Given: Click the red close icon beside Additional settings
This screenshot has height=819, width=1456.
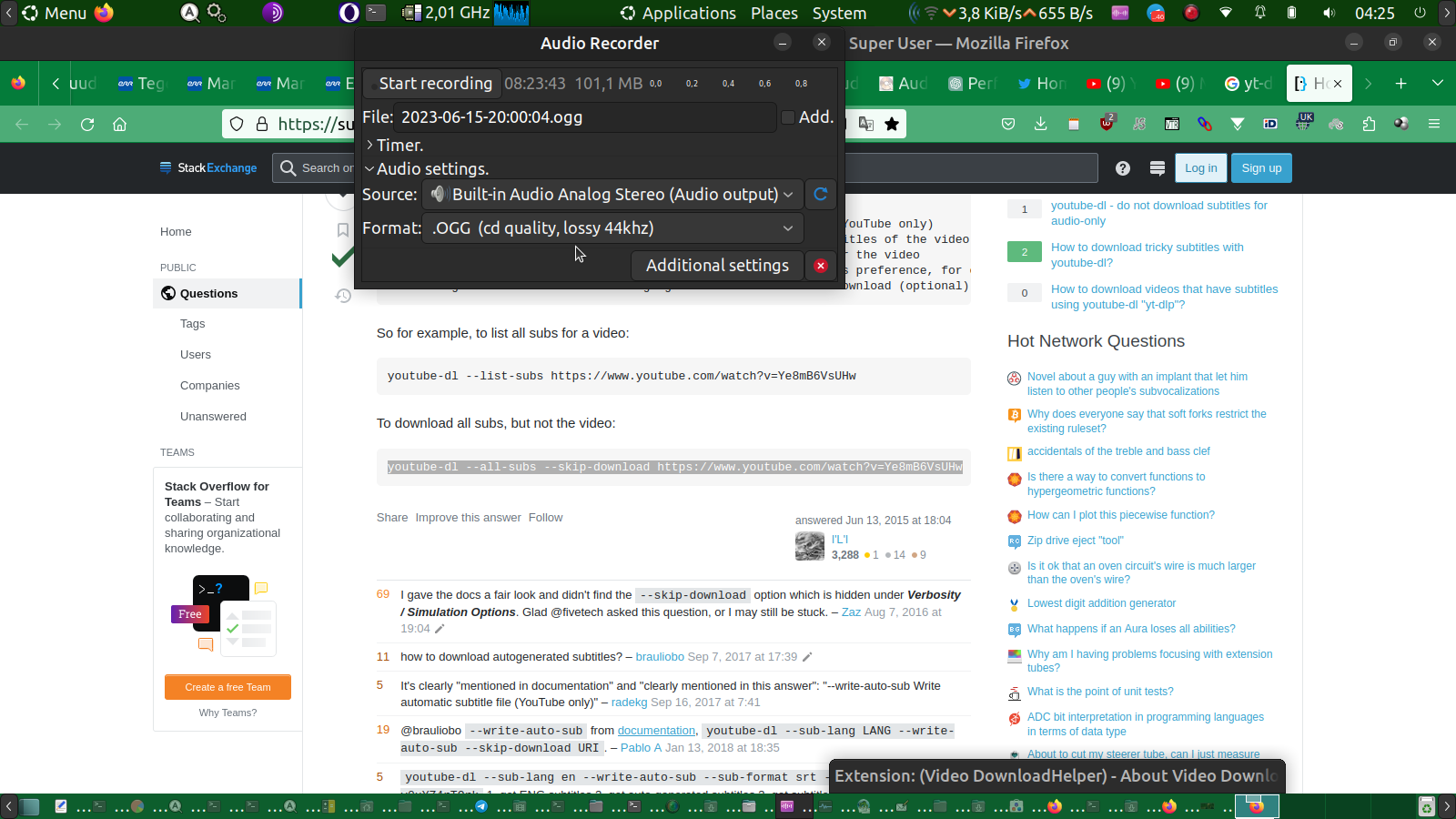Looking at the screenshot, I should [821, 266].
